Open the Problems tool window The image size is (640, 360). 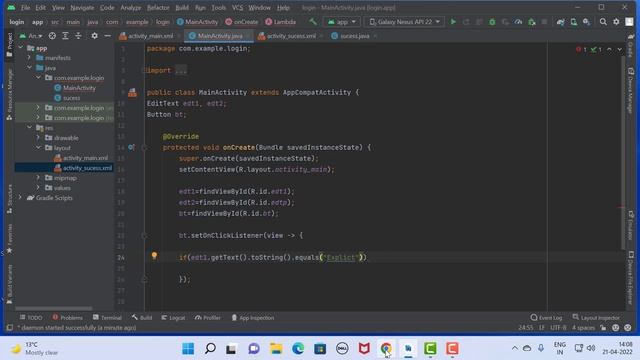point(67,318)
